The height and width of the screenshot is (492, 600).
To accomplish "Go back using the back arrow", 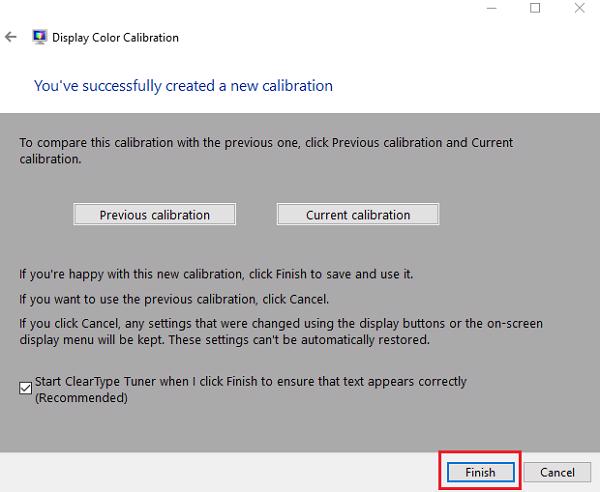I will tap(11, 38).
